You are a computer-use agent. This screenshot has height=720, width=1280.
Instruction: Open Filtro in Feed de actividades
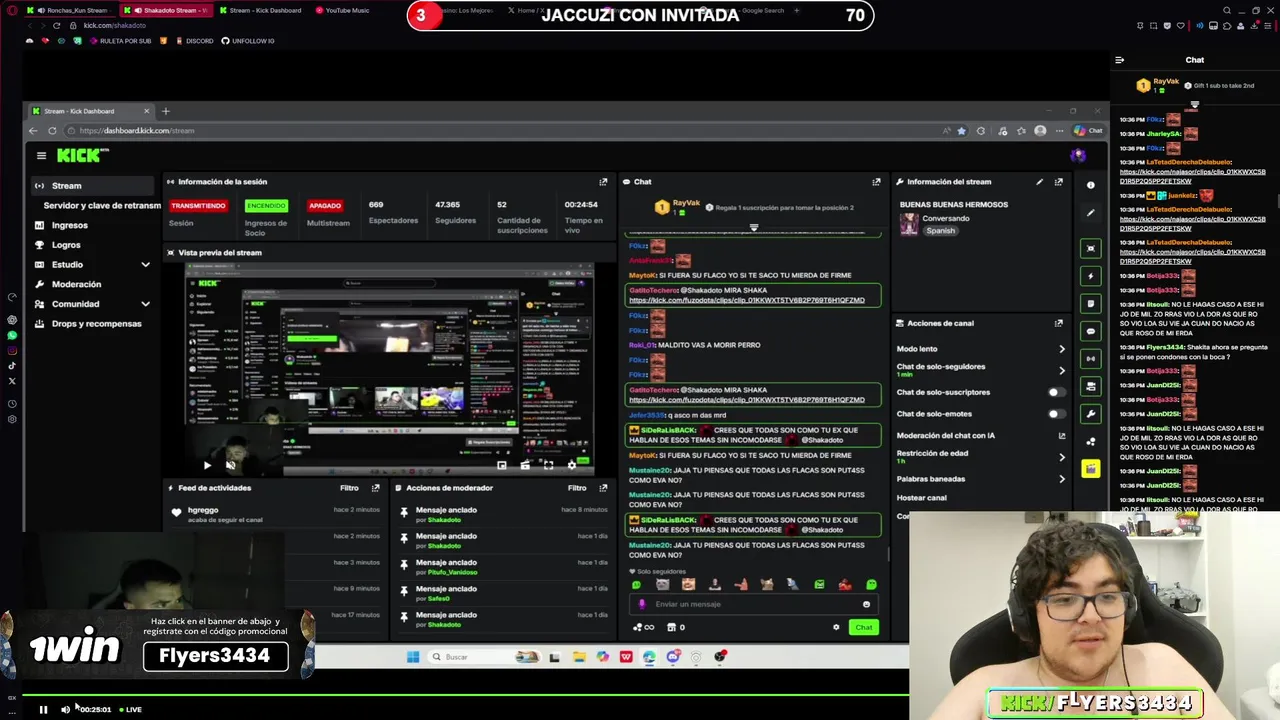coord(349,488)
